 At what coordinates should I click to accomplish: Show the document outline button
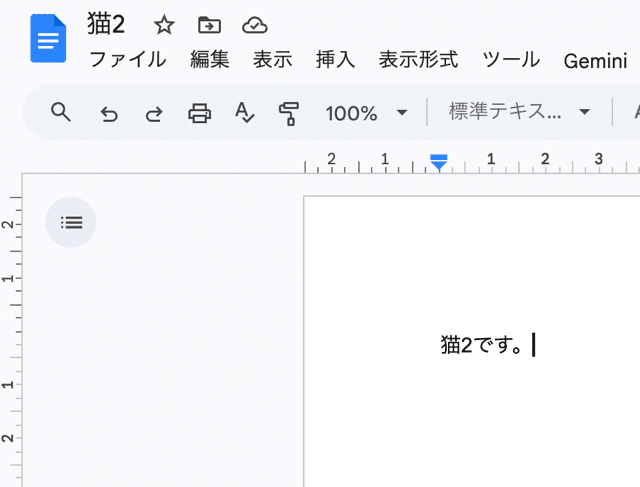(71, 222)
